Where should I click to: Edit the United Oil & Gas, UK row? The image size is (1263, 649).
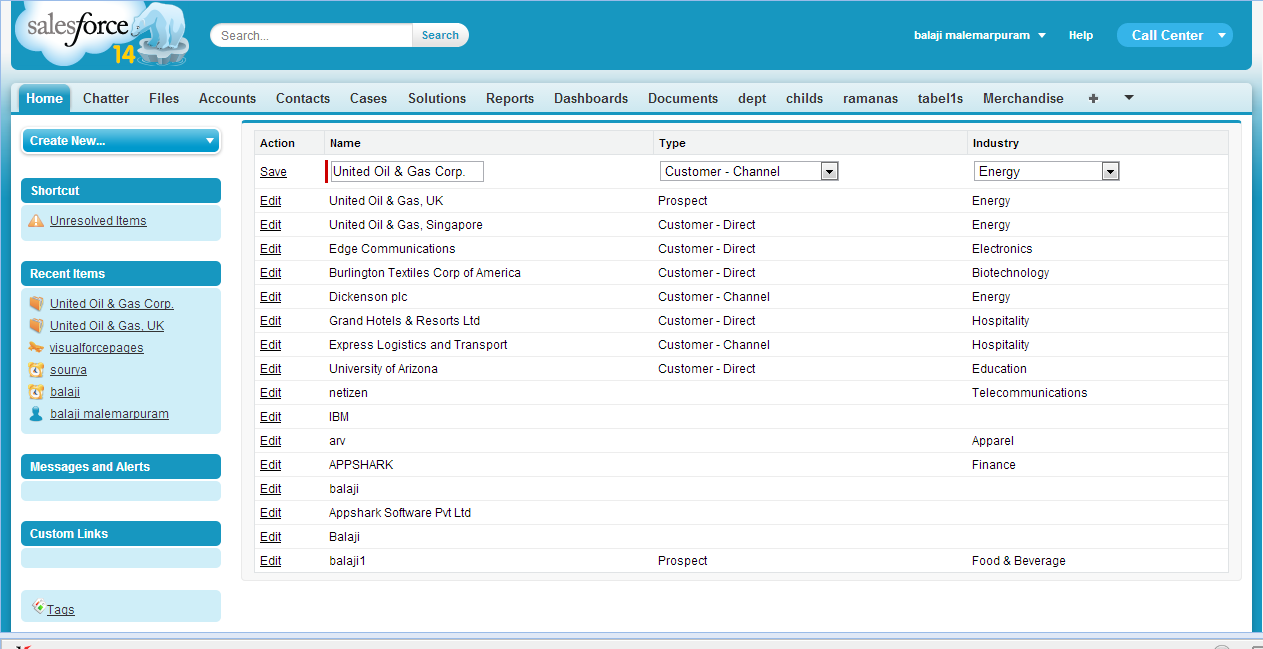(270, 201)
